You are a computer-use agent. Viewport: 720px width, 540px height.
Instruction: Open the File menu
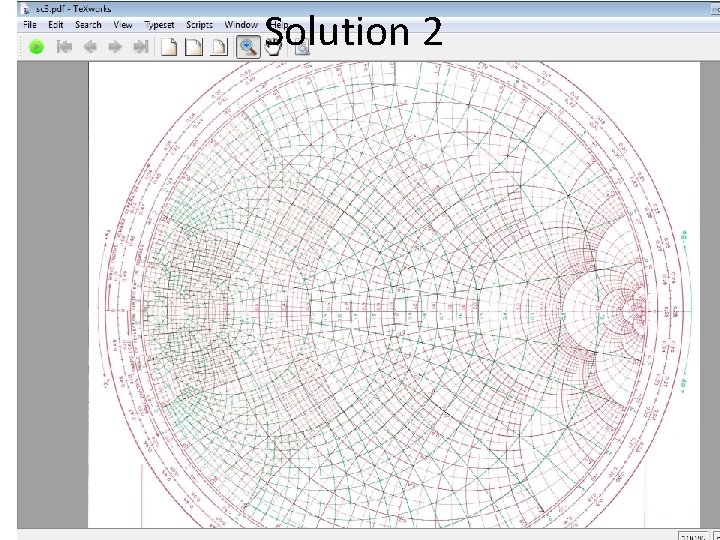tap(29, 25)
